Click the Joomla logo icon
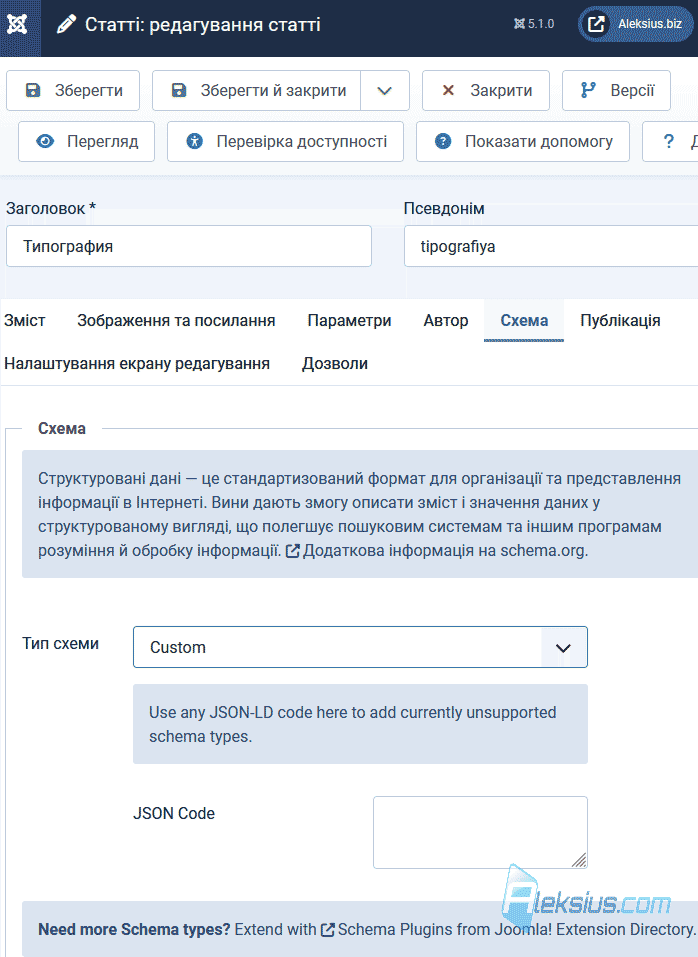 [18, 24]
